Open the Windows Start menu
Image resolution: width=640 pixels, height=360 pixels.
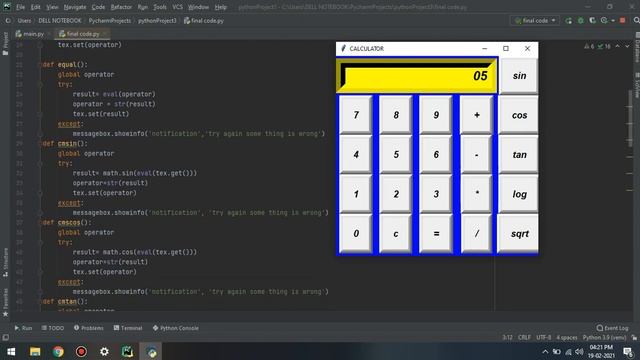point(11,351)
